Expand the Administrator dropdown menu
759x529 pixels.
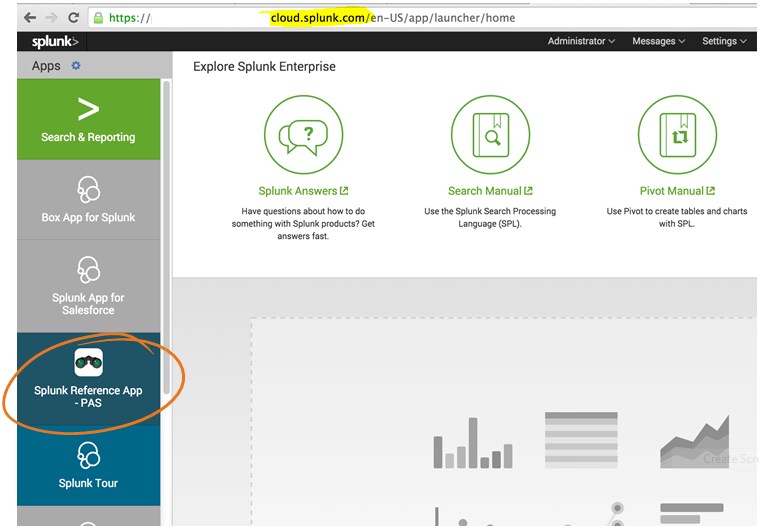(581, 41)
